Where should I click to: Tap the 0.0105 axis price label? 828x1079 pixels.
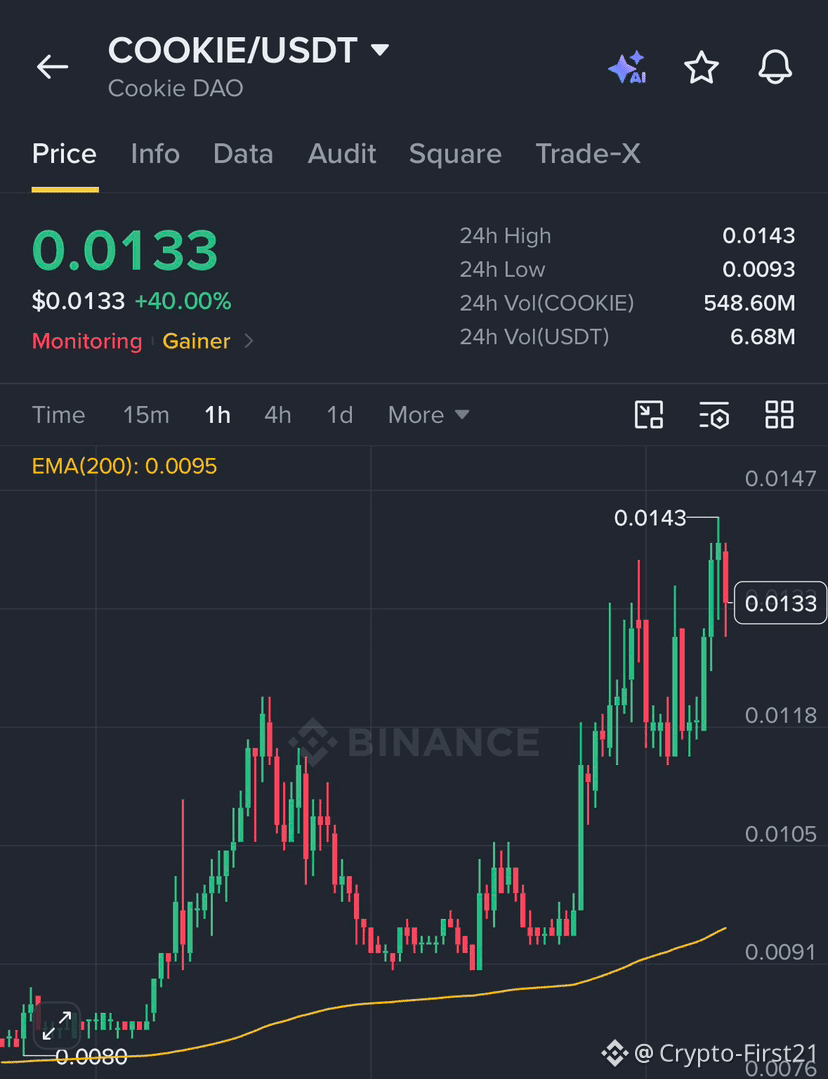[x=781, y=834]
